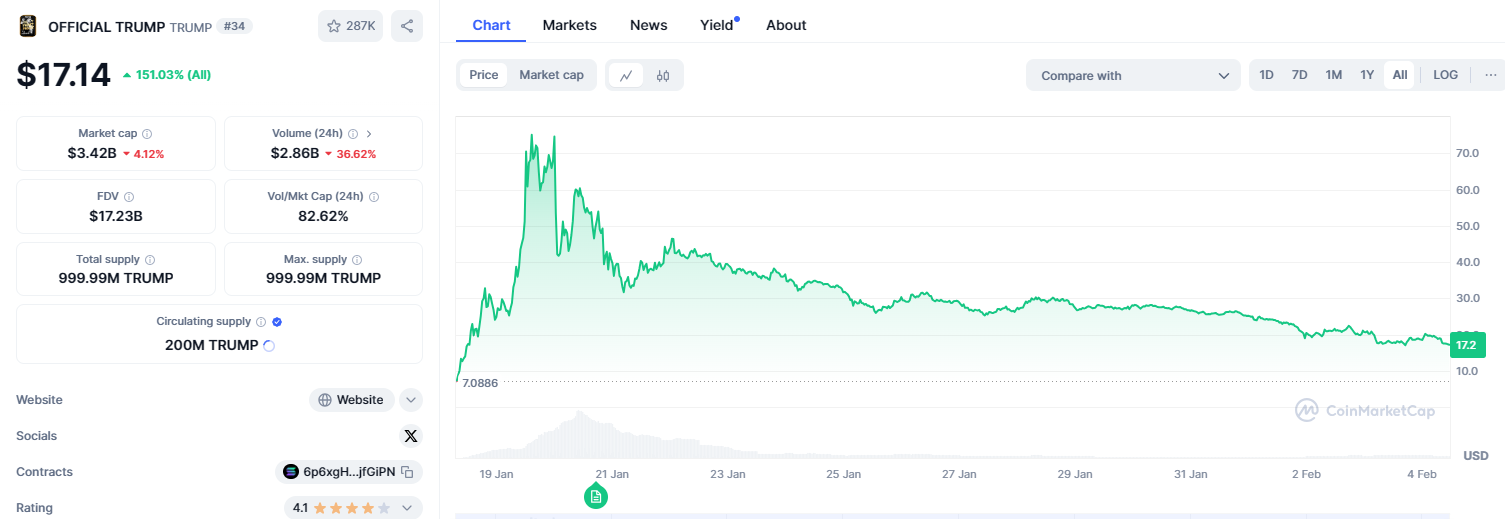Copy the contract address icon

coord(407,472)
